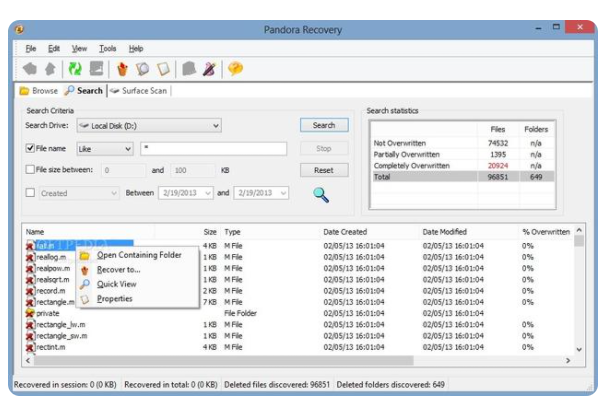
Task: Click the yellow Help bubble toolbar icon
Action: [x=236, y=68]
